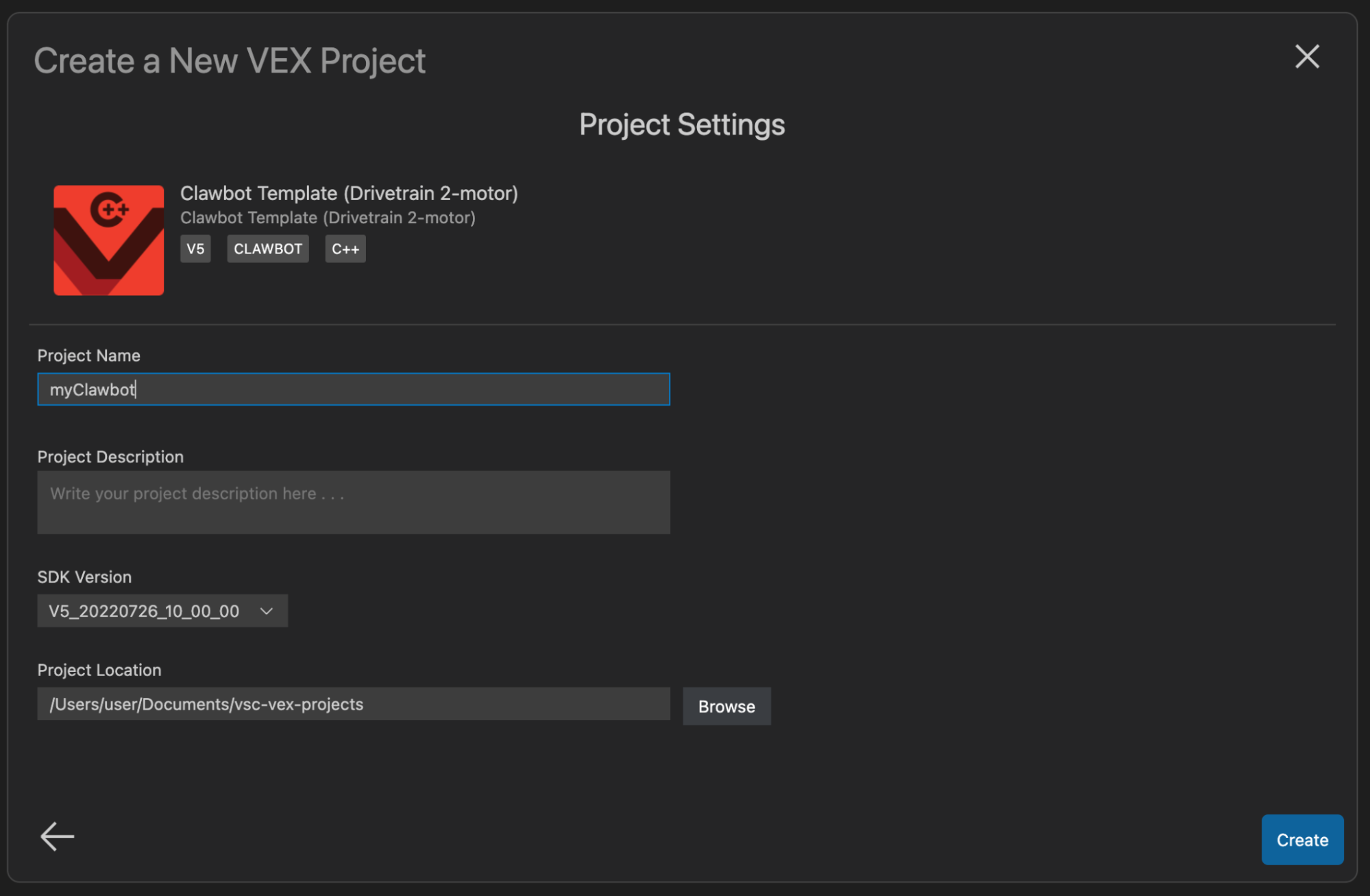
Task: Select the SDK Version V5_20220726_10_00_00
Action: click(x=160, y=611)
